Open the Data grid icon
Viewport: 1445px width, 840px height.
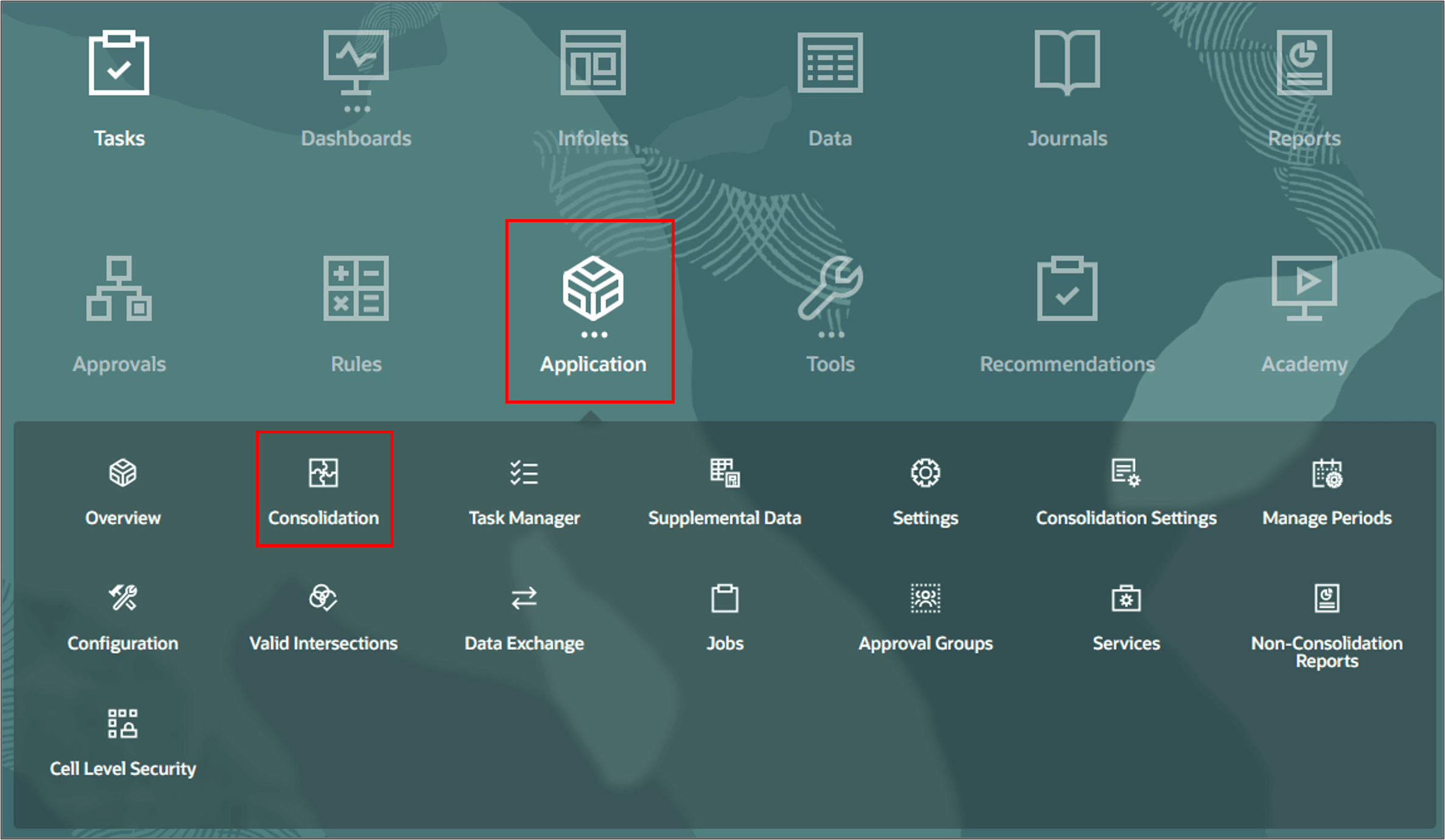(x=830, y=64)
